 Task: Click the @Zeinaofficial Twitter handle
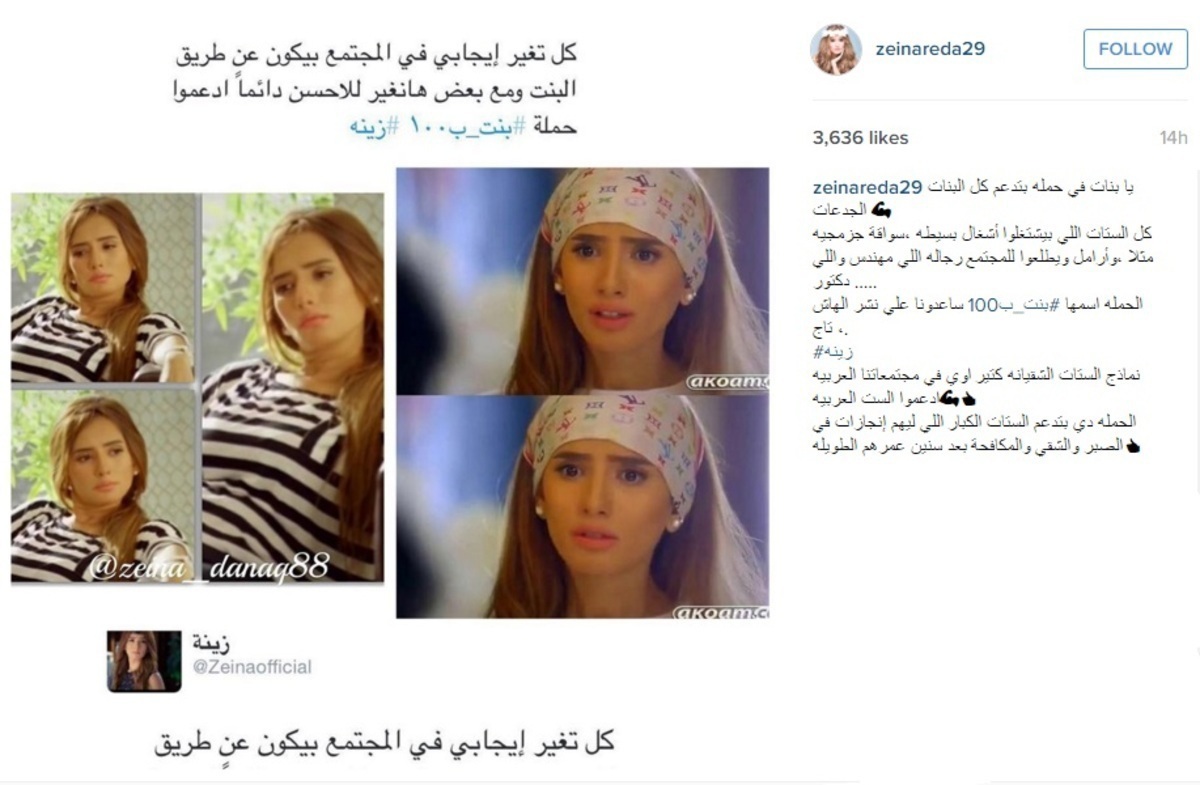pyautogui.click(x=251, y=667)
